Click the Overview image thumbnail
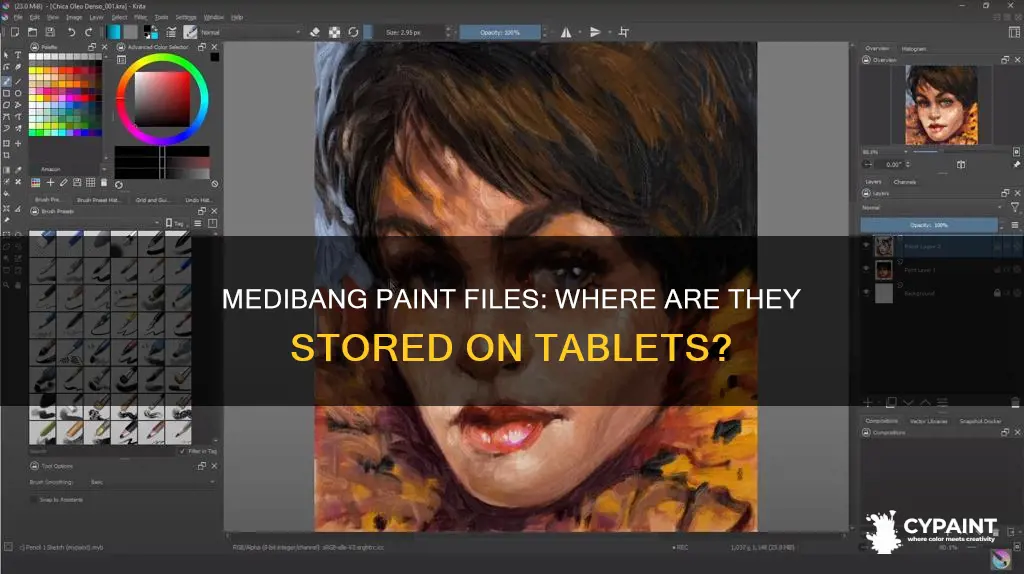The width and height of the screenshot is (1024, 574). pyautogui.click(x=941, y=105)
